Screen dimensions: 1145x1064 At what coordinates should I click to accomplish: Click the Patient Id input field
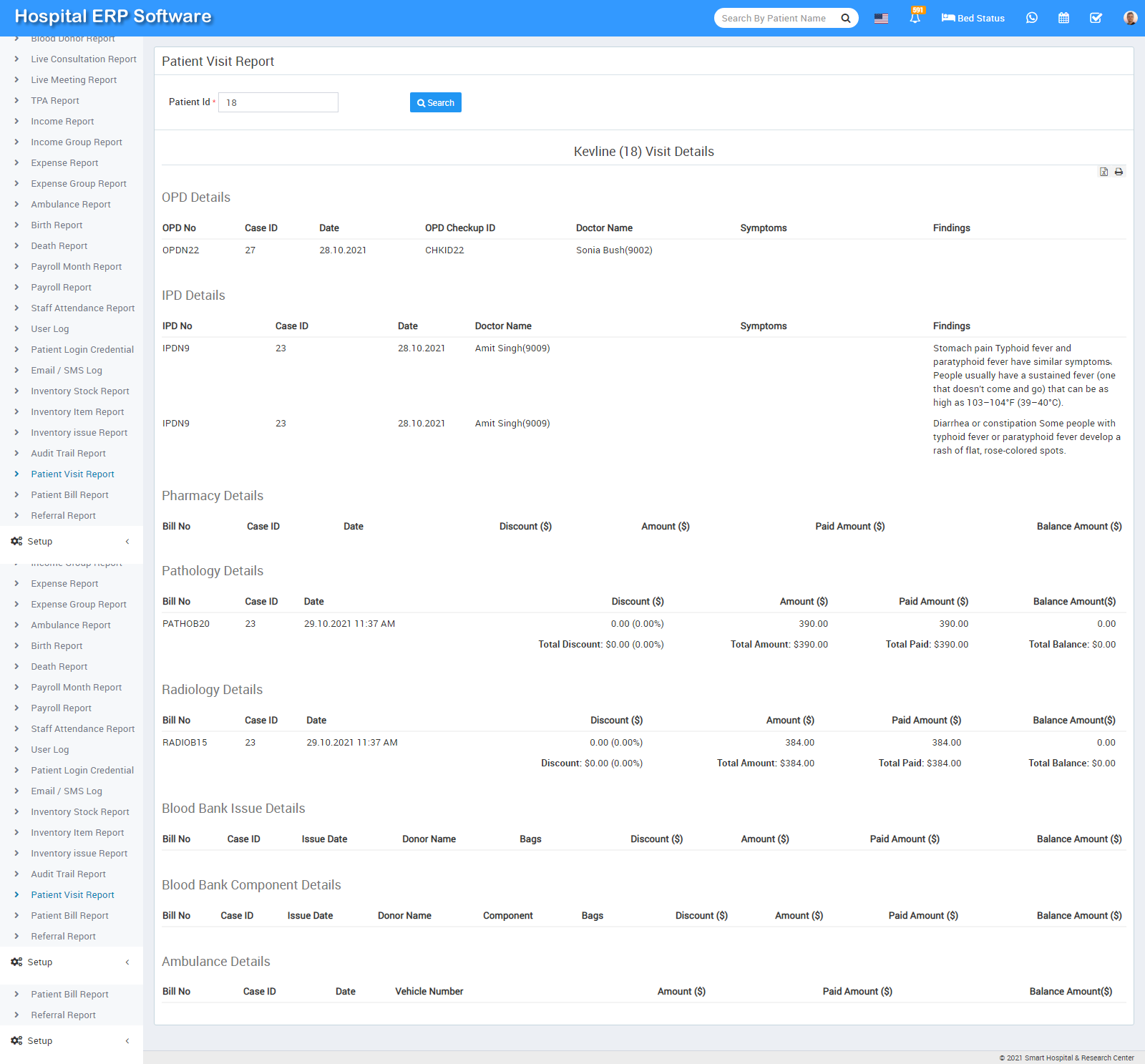(278, 102)
